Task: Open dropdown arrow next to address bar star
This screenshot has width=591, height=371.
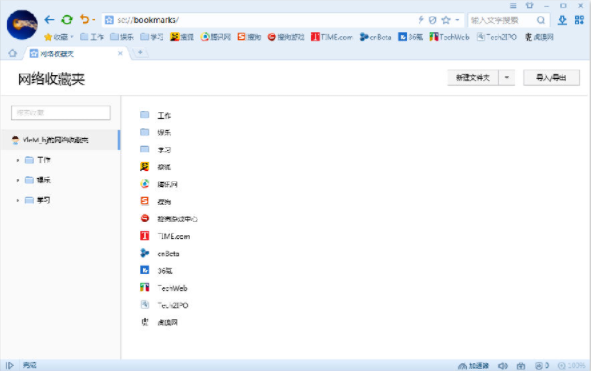Action: (x=457, y=20)
